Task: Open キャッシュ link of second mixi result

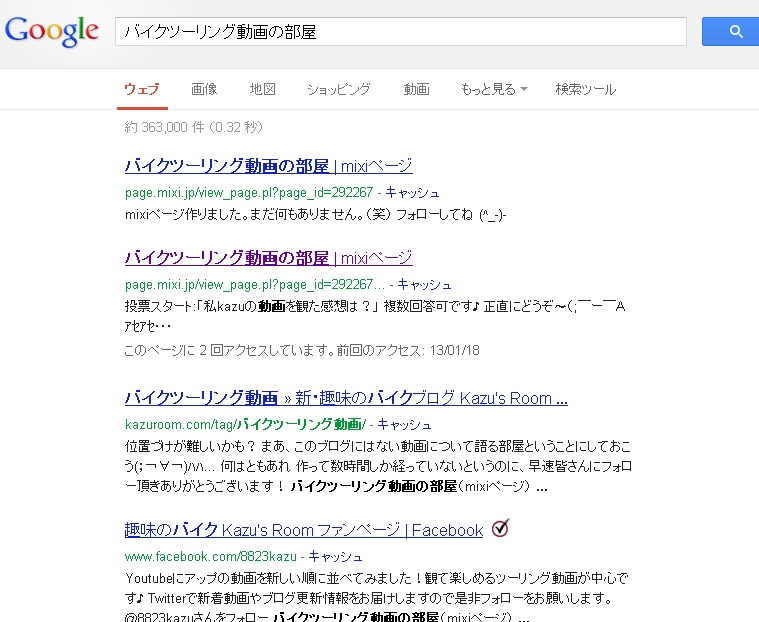Action: click(x=424, y=284)
